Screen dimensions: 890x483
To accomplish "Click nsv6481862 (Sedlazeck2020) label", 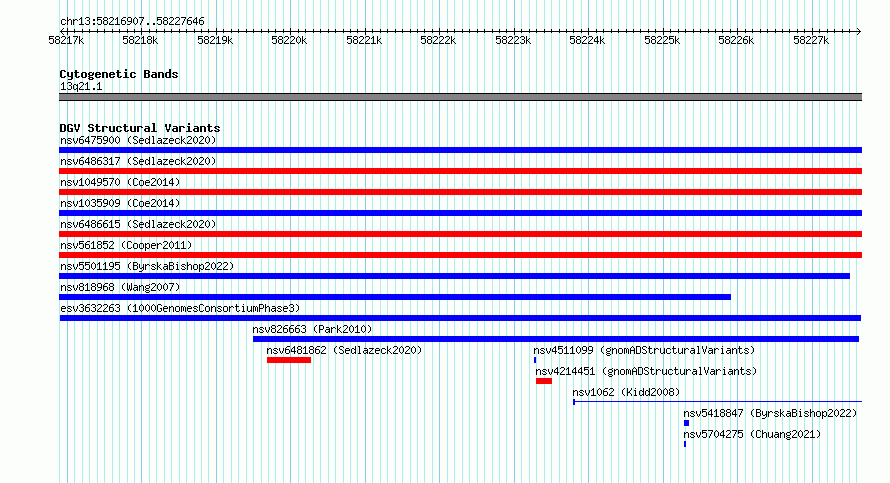I will coord(345,350).
